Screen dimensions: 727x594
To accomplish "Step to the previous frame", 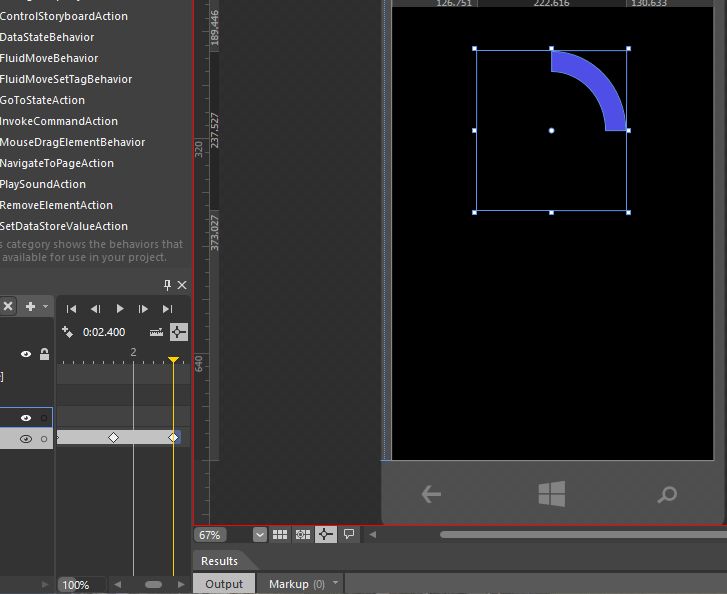I will pyautogui.click(x=96, y=309).
